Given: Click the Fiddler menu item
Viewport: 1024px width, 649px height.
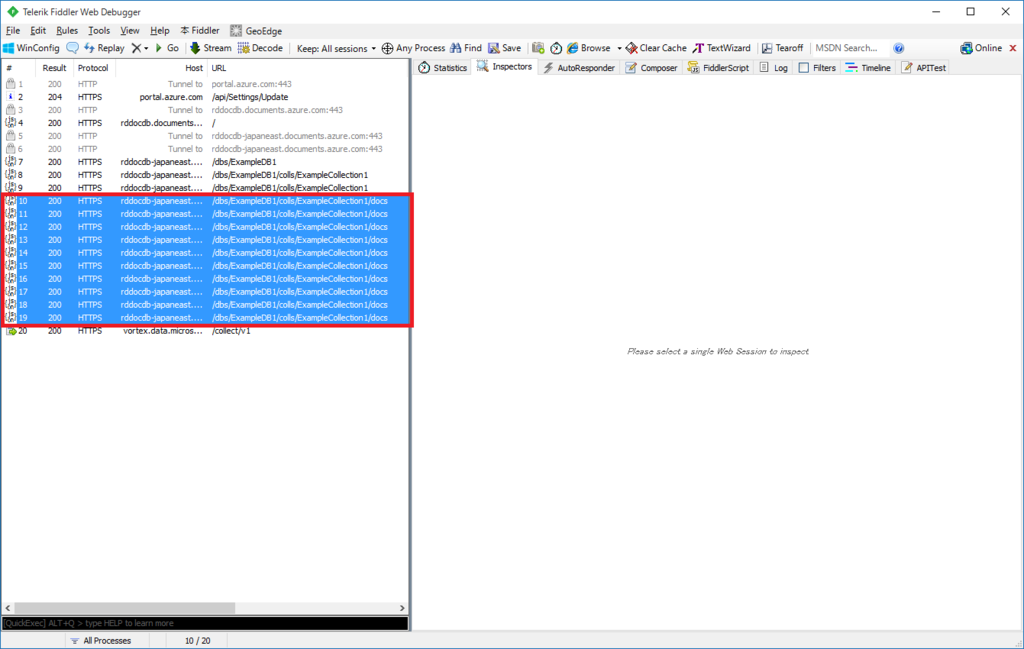Looking at the screenshot, I should (200, 31).
